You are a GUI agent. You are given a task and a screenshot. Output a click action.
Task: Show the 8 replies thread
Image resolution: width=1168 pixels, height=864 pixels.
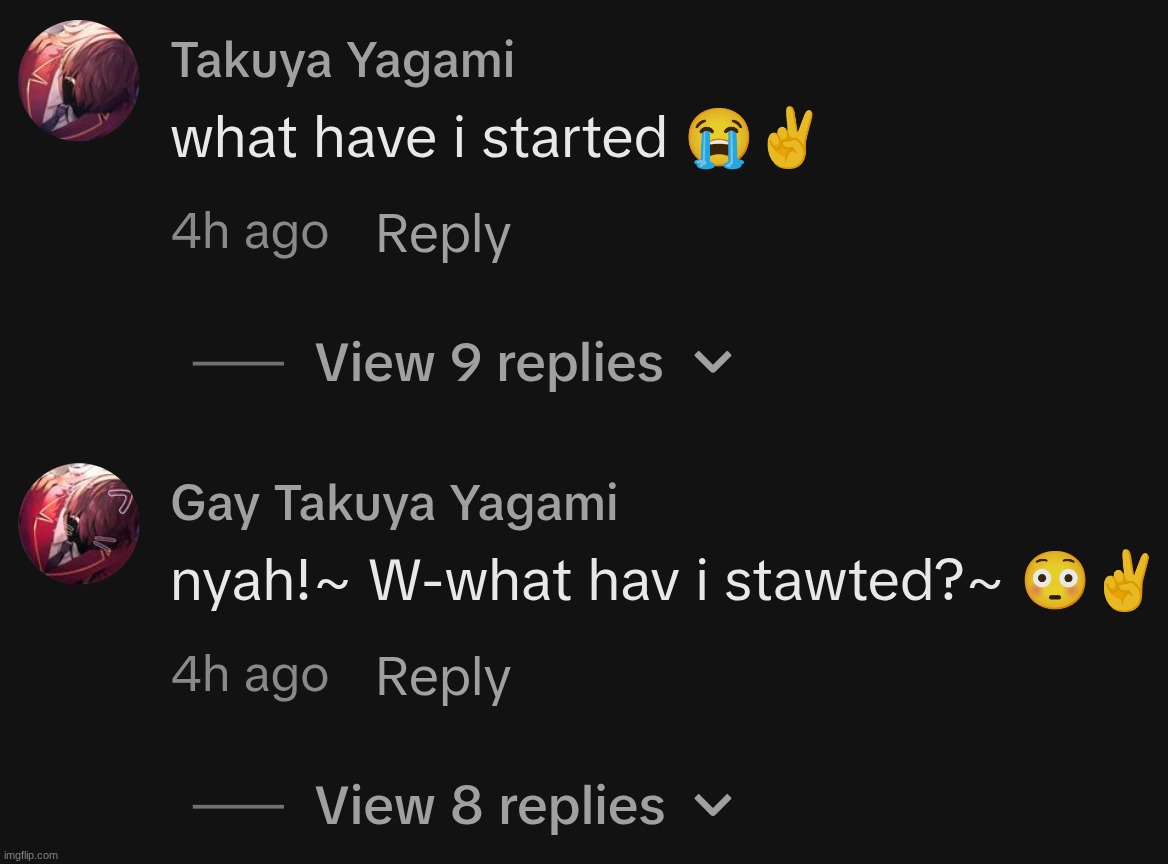pyautogui.click(x=489, y=806)
